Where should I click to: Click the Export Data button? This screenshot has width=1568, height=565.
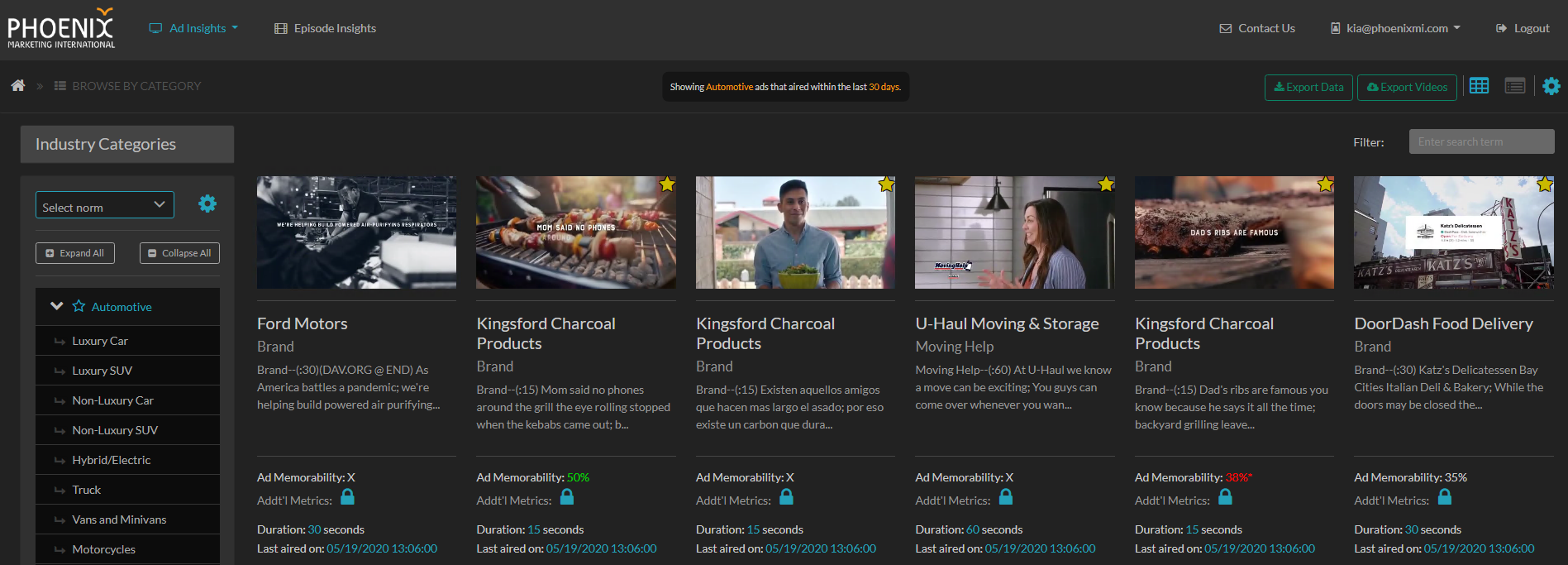1308,87
